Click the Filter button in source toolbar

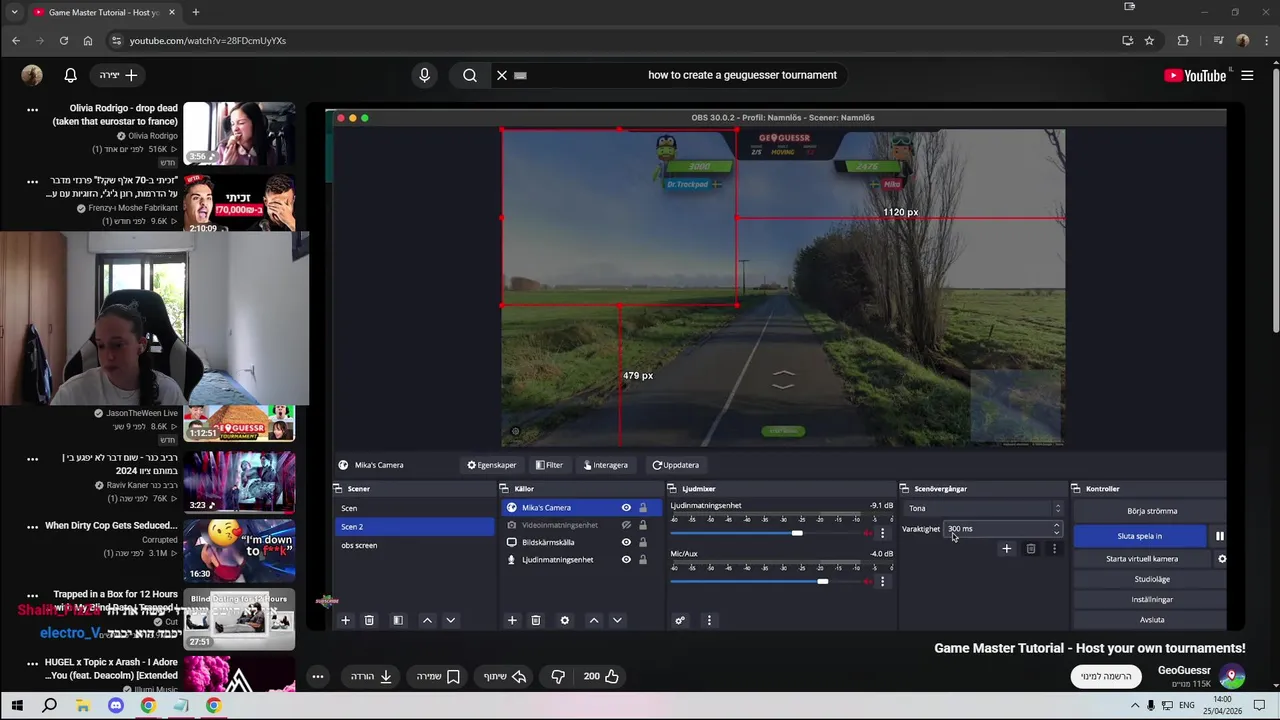click(549, 465)
